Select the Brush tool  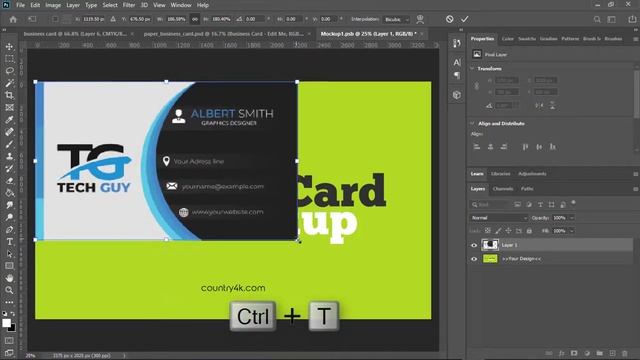9,144
